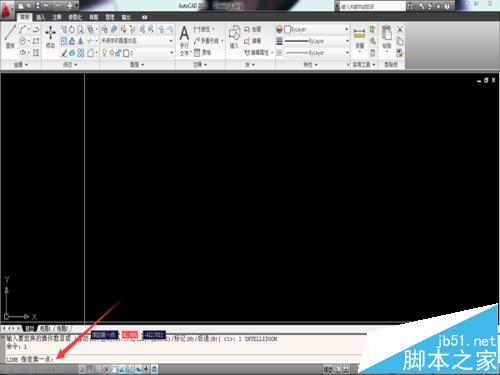The width and height of the screenshot is (500, 375).
Task: Click the Help icon beside search box
Action: pos(447,6)
